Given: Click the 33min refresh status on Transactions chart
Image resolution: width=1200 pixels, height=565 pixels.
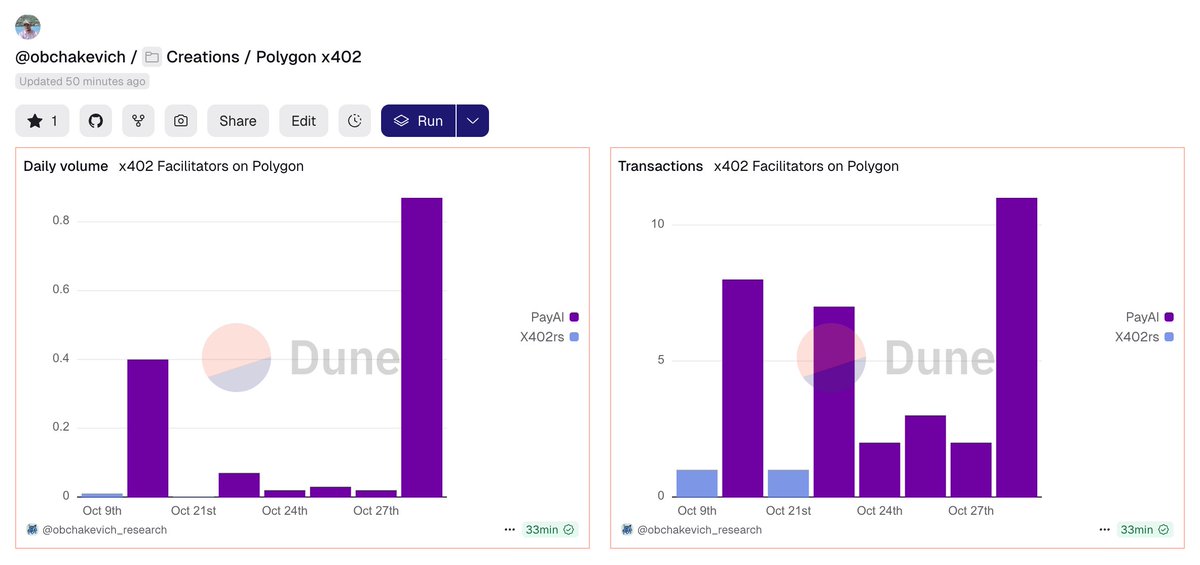Looking at the screenshot, I should tap(1144, 530).
